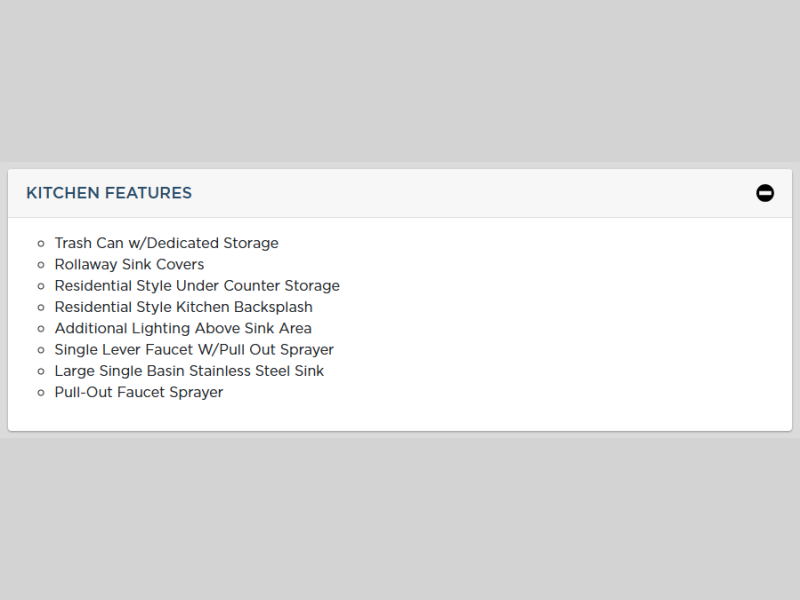Click 'Residential Style Kitchen Backsplash' feature

183,307
